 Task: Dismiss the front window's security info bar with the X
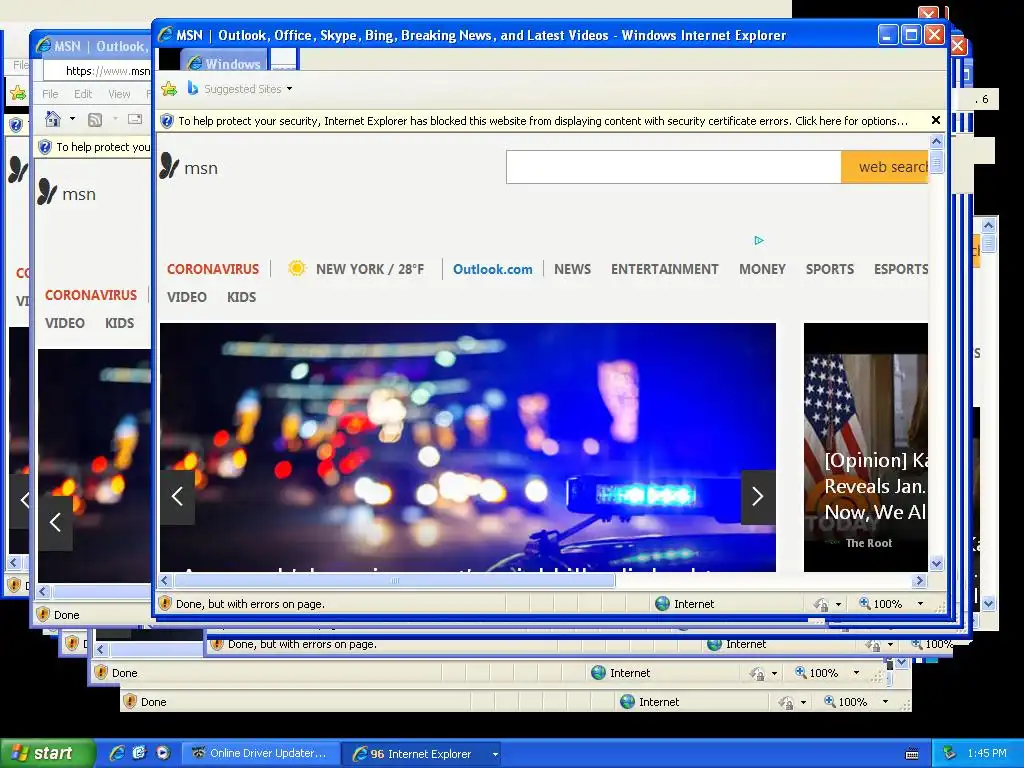click(935, 120)
